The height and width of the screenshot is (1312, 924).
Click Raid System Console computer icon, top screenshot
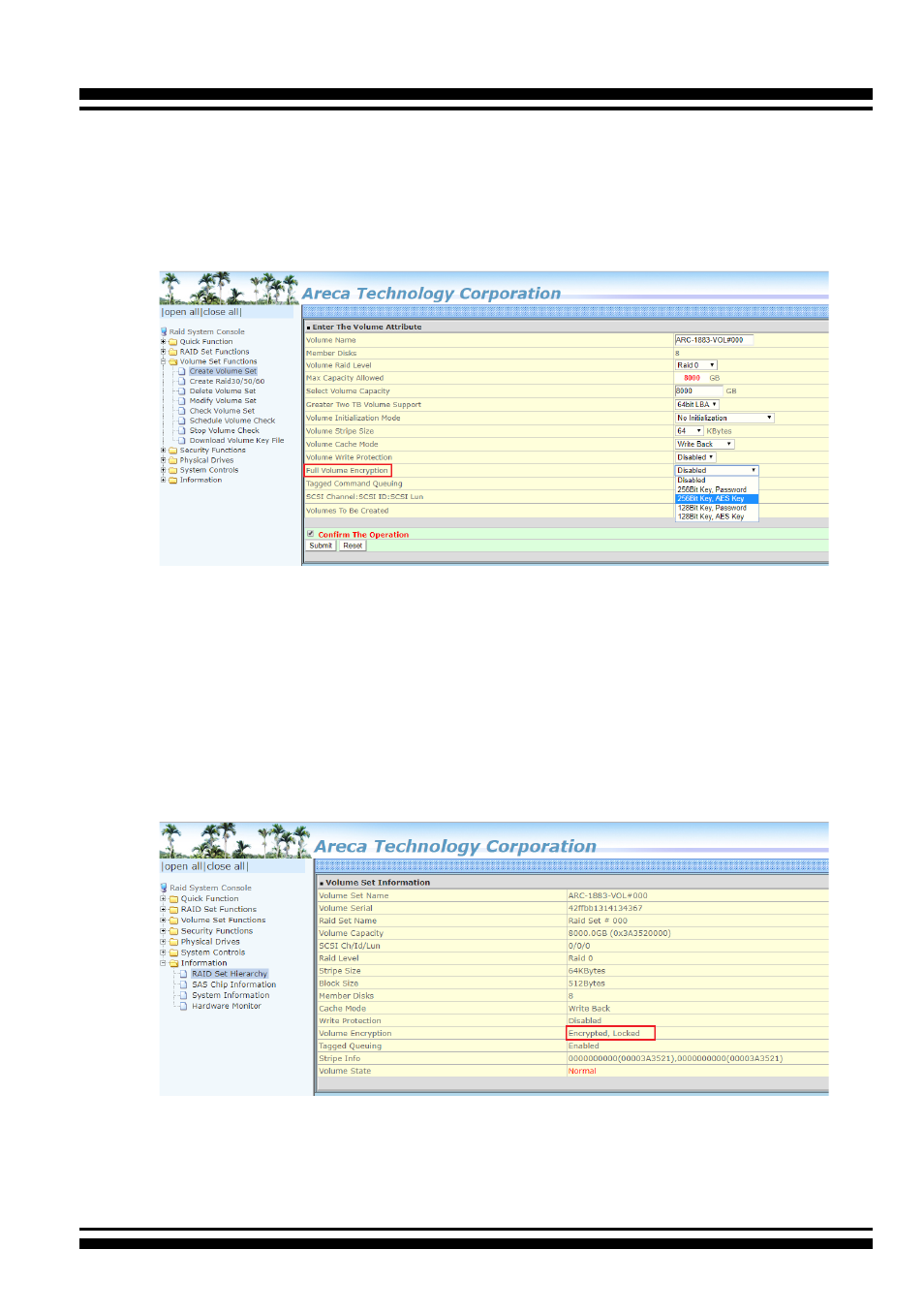[x=164, y=331]
